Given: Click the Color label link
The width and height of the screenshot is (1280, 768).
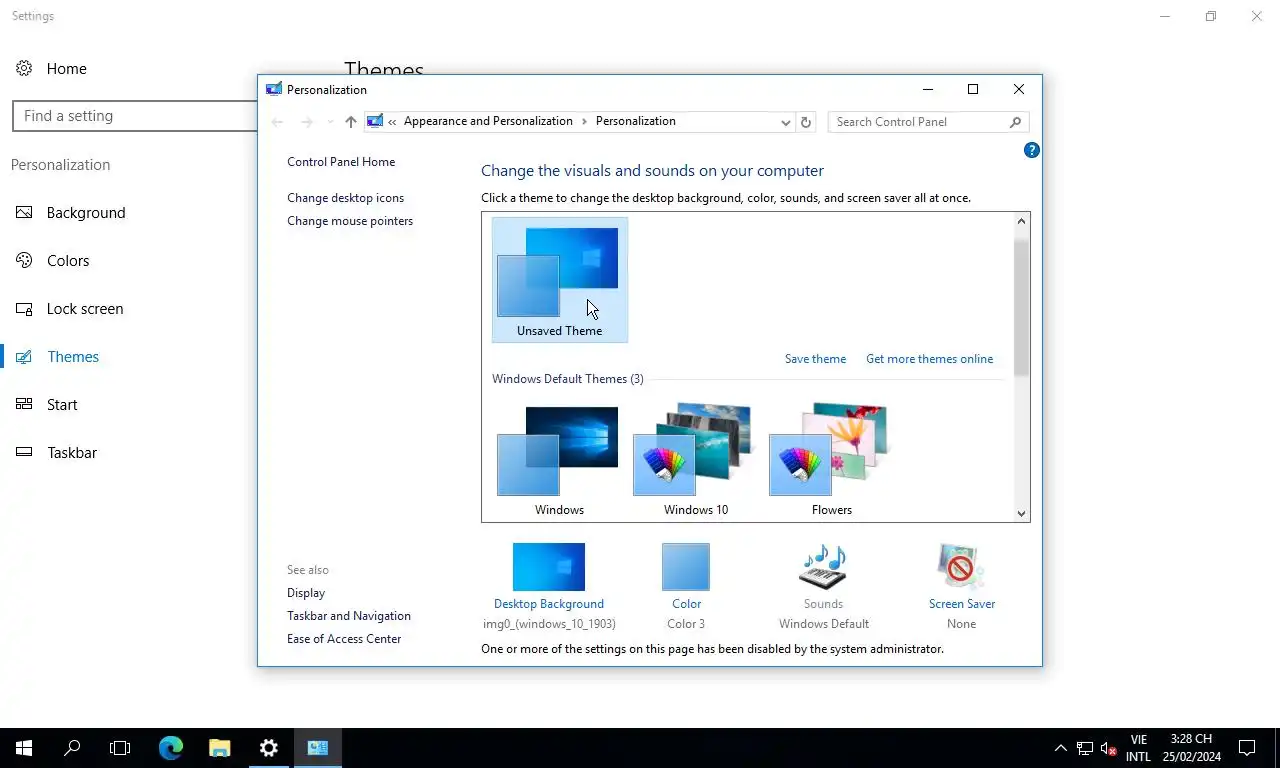Looking at the screenshot, I should point(686,604).
